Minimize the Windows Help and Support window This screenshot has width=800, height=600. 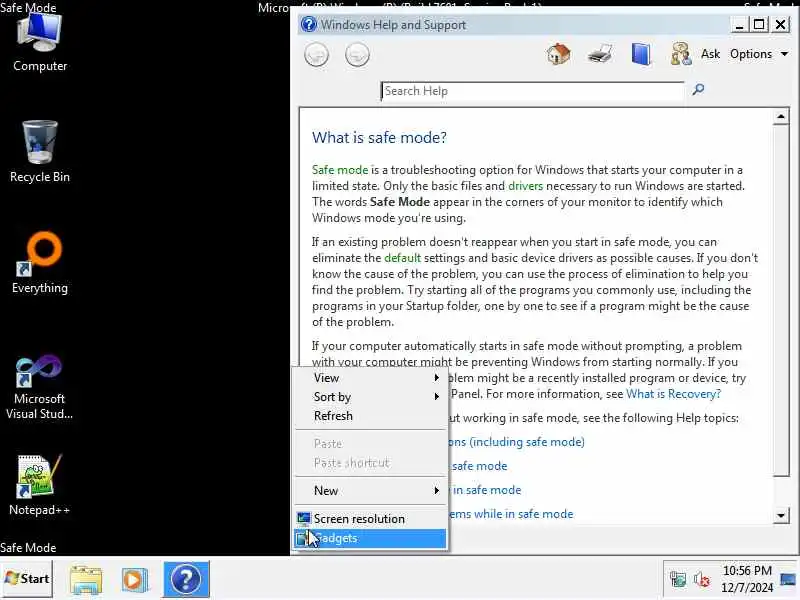click(739, 24)
